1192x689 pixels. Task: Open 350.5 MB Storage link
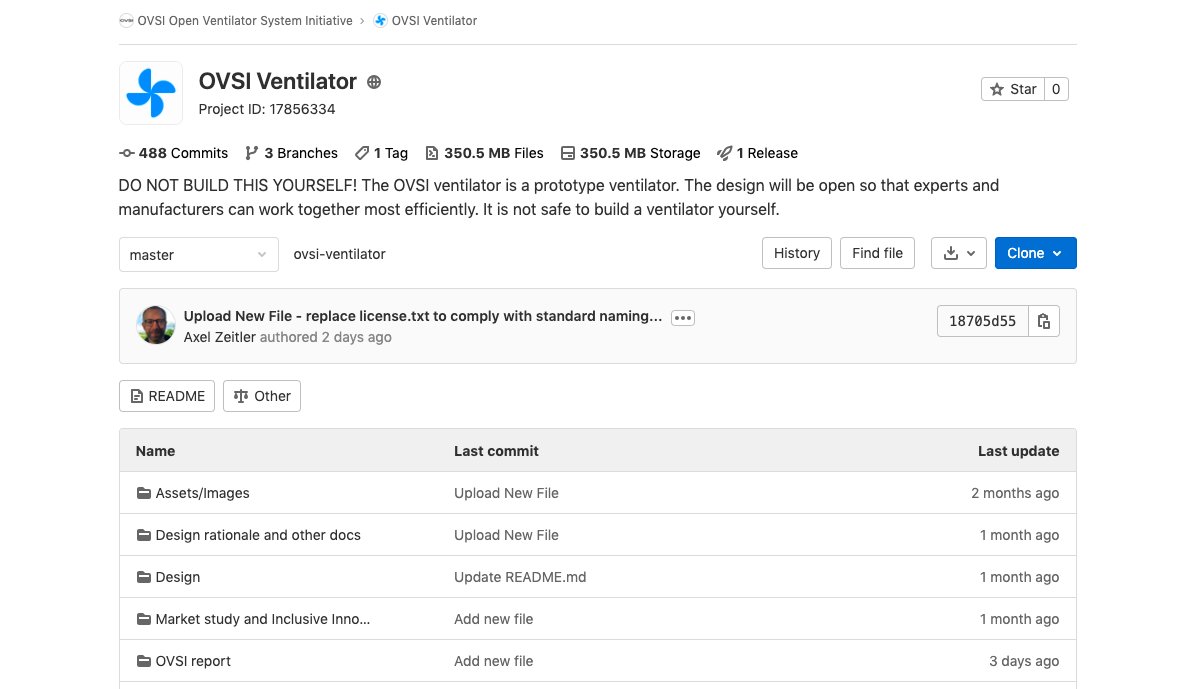[630, 153]
